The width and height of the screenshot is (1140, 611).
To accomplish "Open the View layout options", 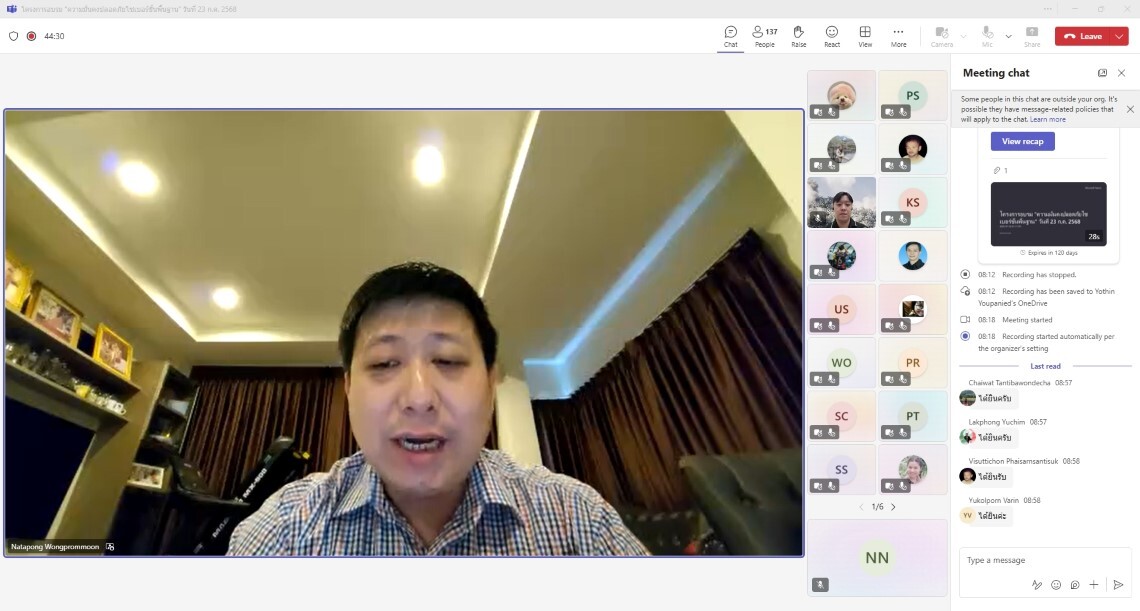I will [865, 36].
